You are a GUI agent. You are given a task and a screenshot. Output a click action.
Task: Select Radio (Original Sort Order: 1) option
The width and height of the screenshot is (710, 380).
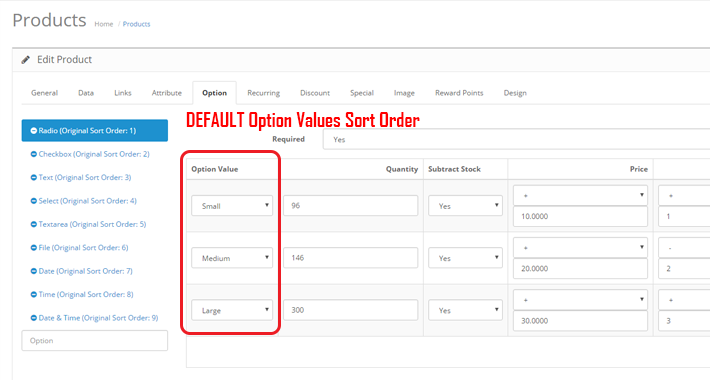[x=95, y=130]
